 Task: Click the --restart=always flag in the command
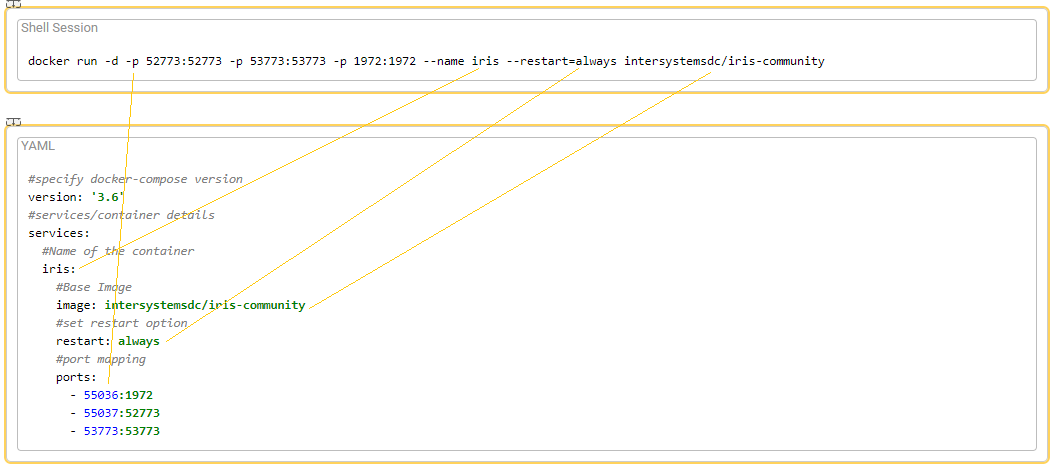[x=561, y=61]
